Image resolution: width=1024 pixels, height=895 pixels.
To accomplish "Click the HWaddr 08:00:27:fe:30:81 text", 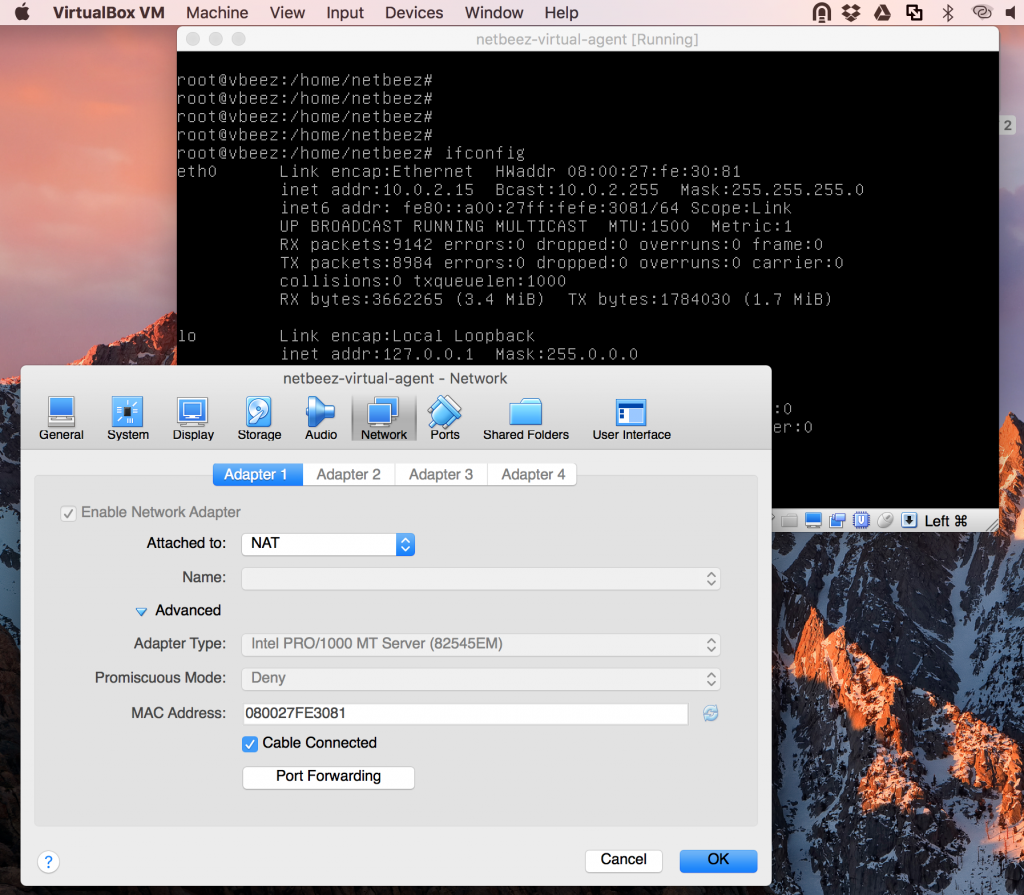I will point(618,171).
